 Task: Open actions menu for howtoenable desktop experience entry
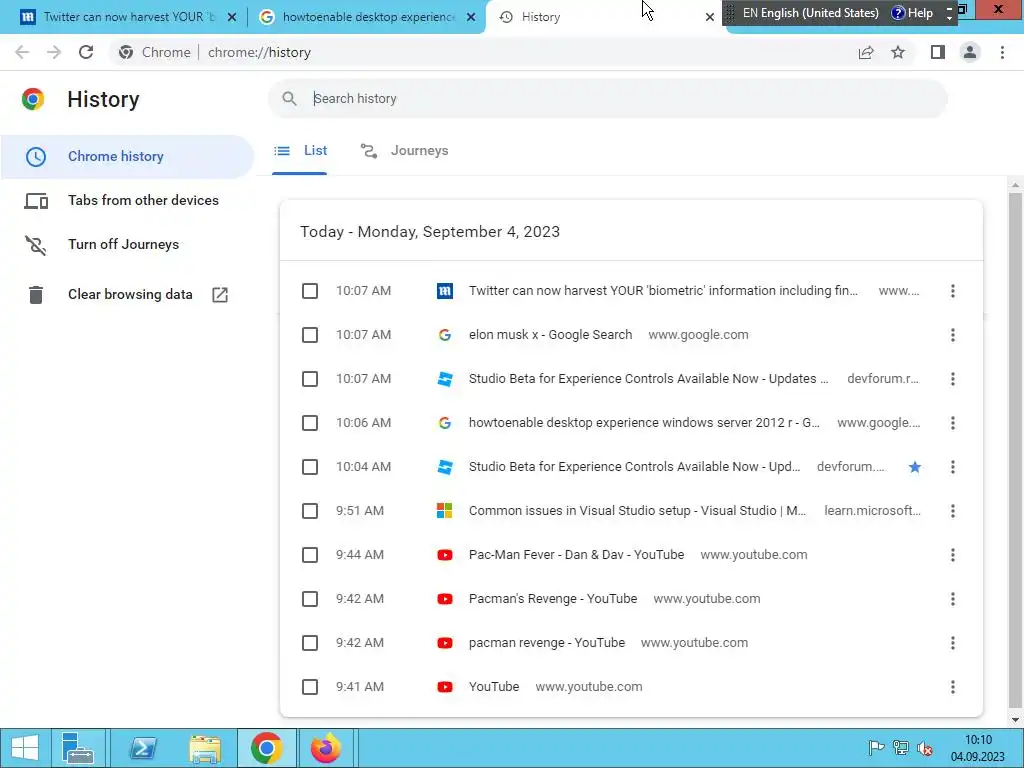(953, 423)
